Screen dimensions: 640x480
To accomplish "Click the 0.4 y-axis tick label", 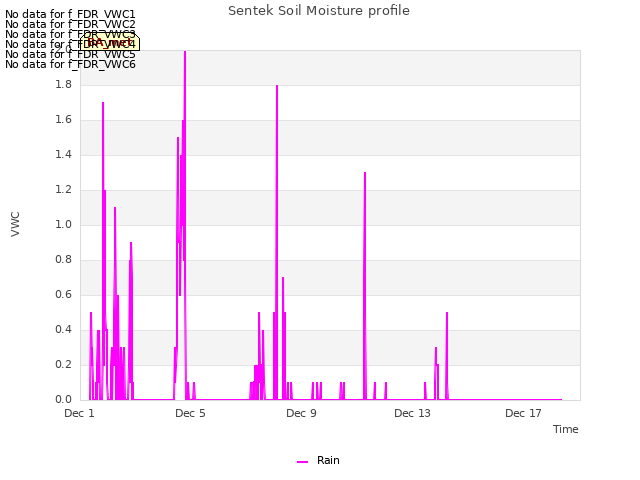I will [63, 330].
